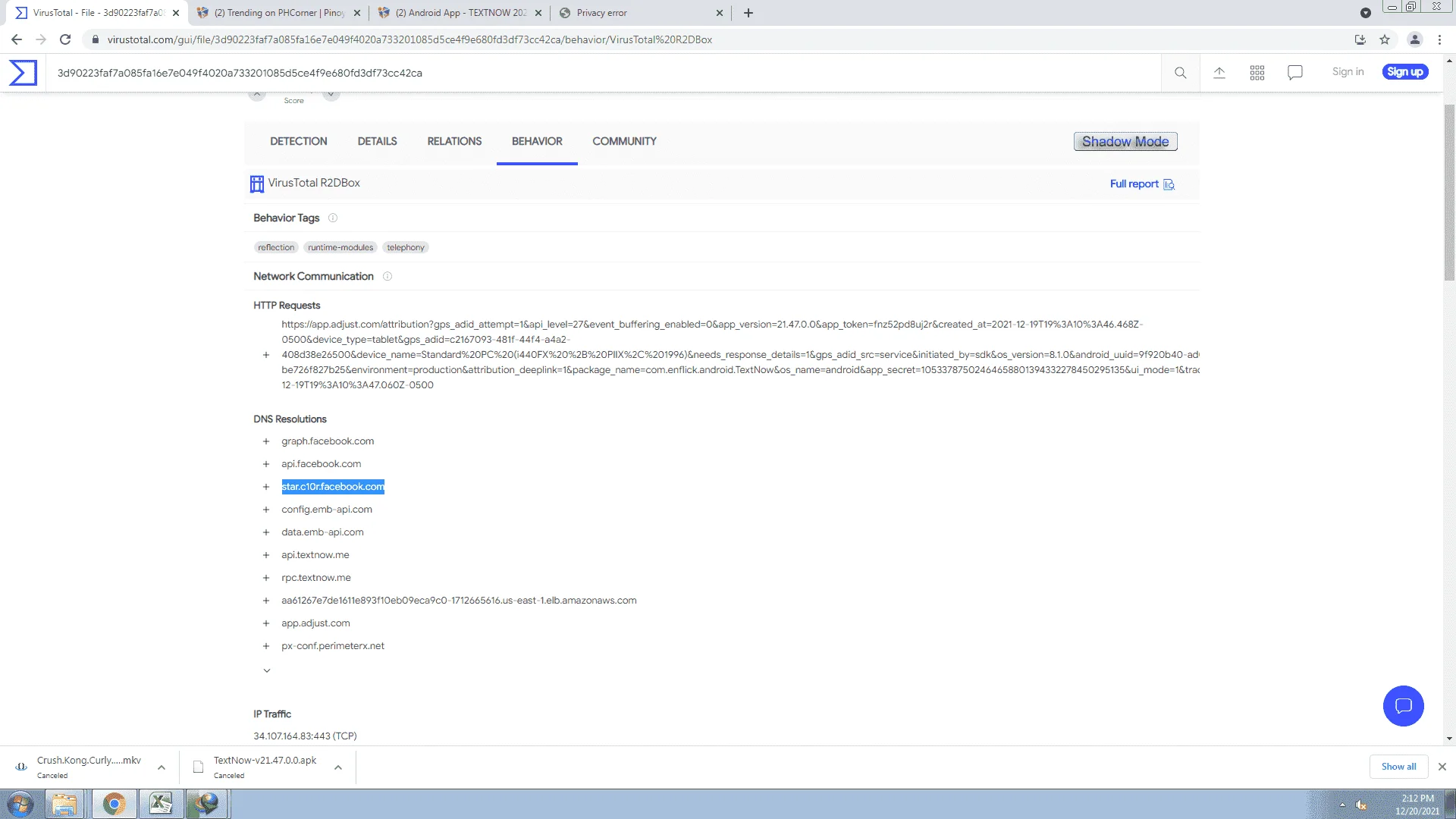Viewport: 1456px width, 819px height.
Task: Expand config.emb-api.com DNS entry
Action: tap(266, 510)
